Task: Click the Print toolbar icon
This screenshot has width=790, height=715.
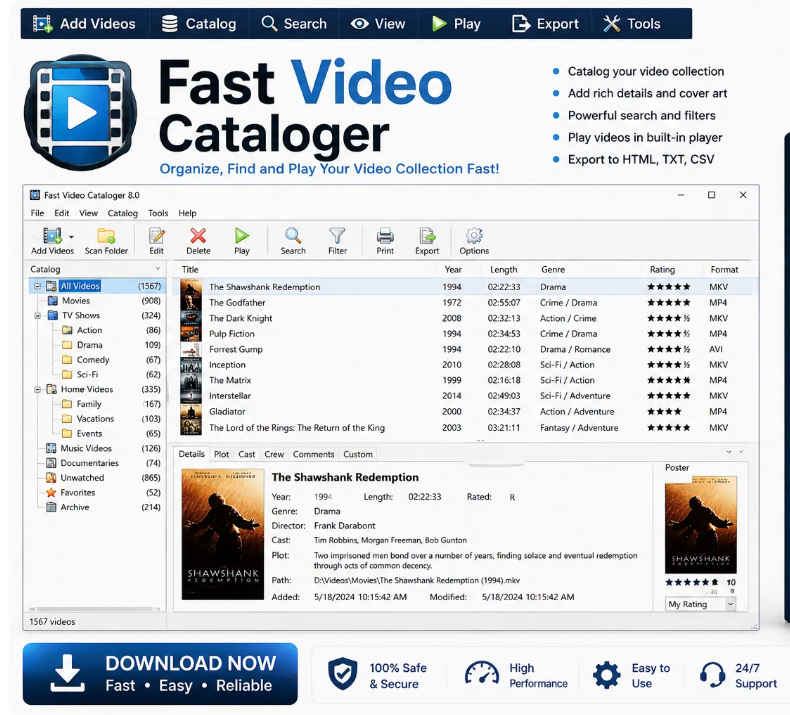Action: pyautogui.click(x=385, y=235)
